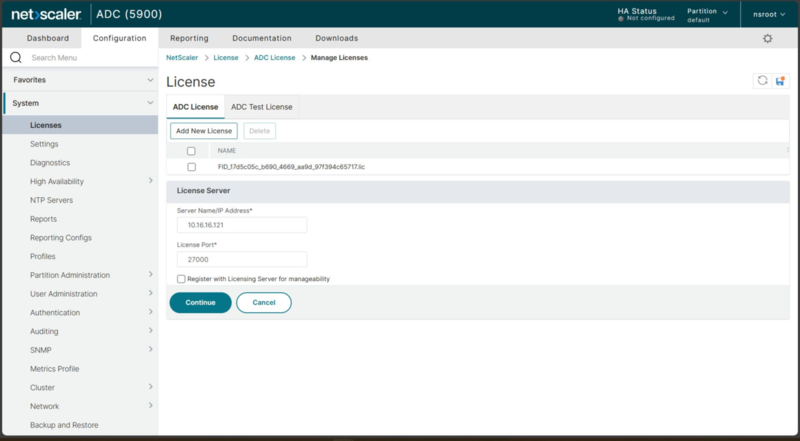
Task: Select checkbox for FID_17d5c05c license file
Action: (x=191, y=167)
